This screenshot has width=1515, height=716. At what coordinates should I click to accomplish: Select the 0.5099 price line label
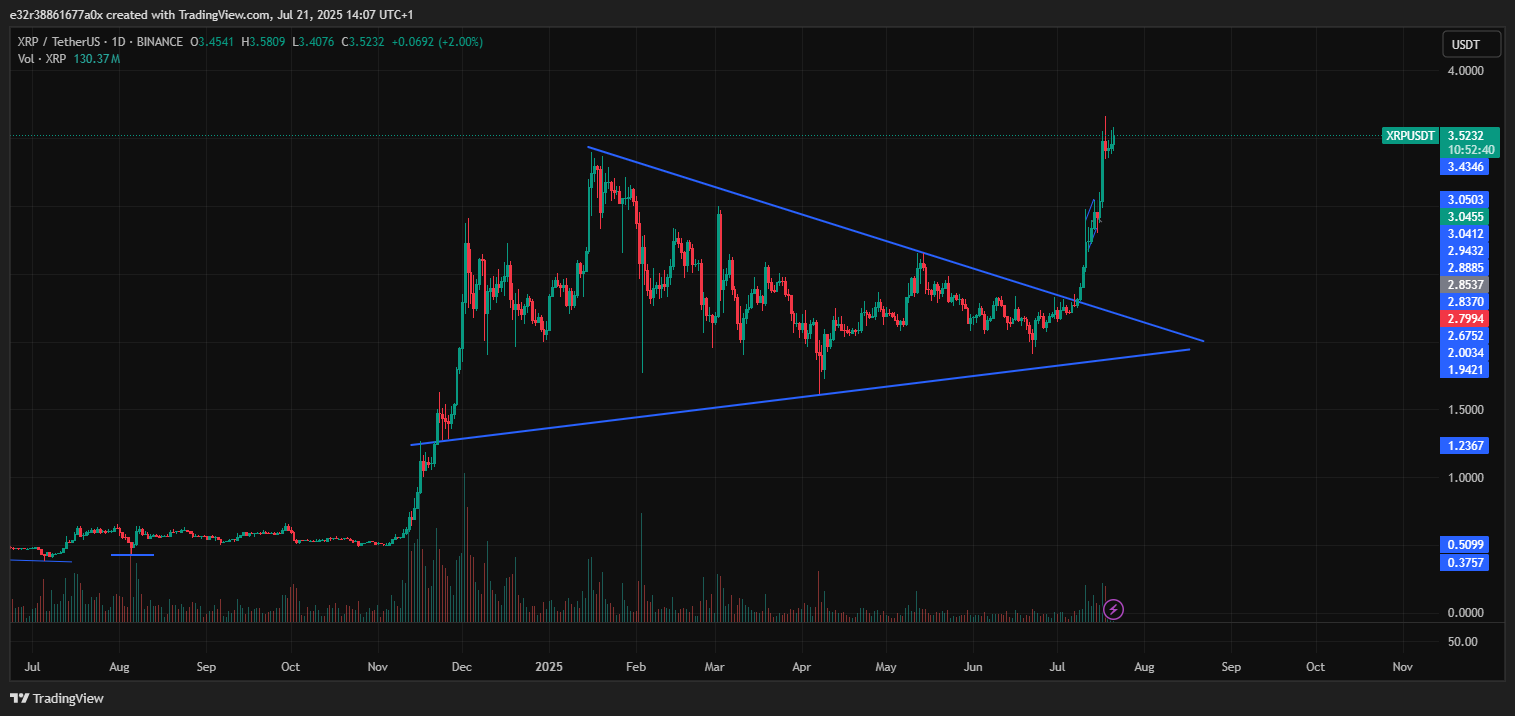tap(1464, 544)
